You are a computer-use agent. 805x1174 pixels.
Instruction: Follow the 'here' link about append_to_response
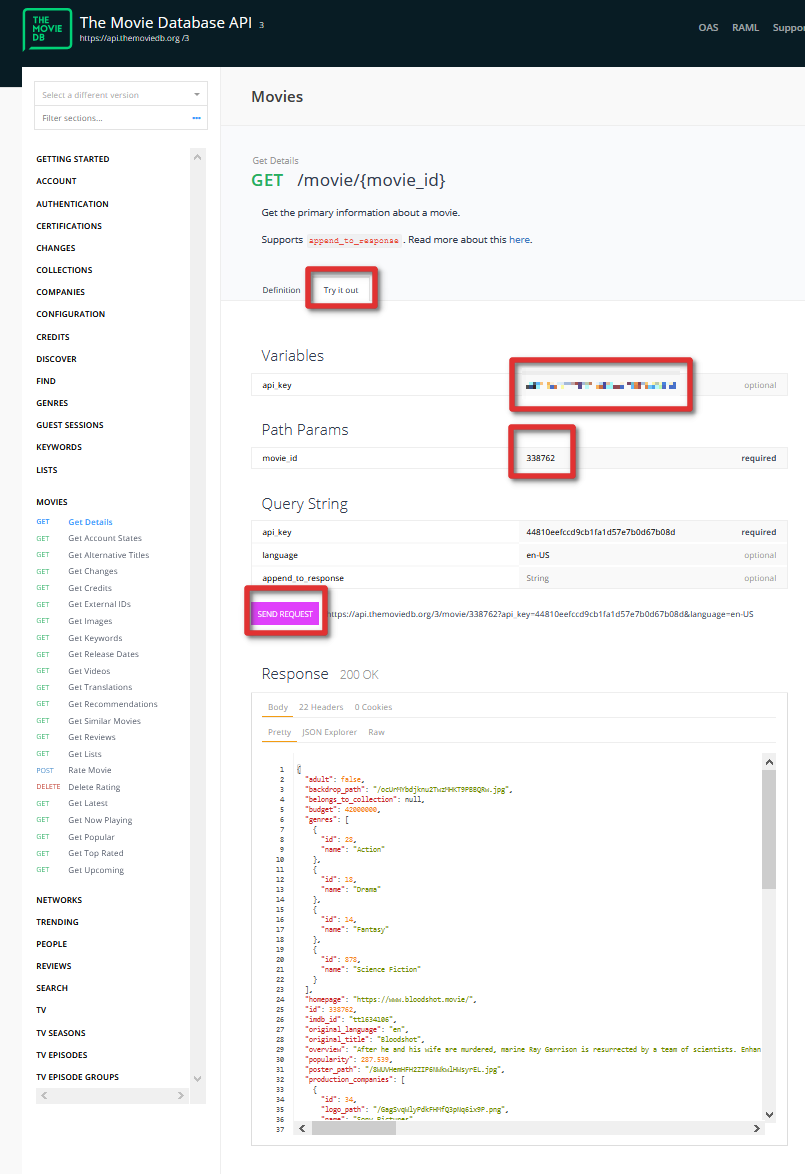520,240
